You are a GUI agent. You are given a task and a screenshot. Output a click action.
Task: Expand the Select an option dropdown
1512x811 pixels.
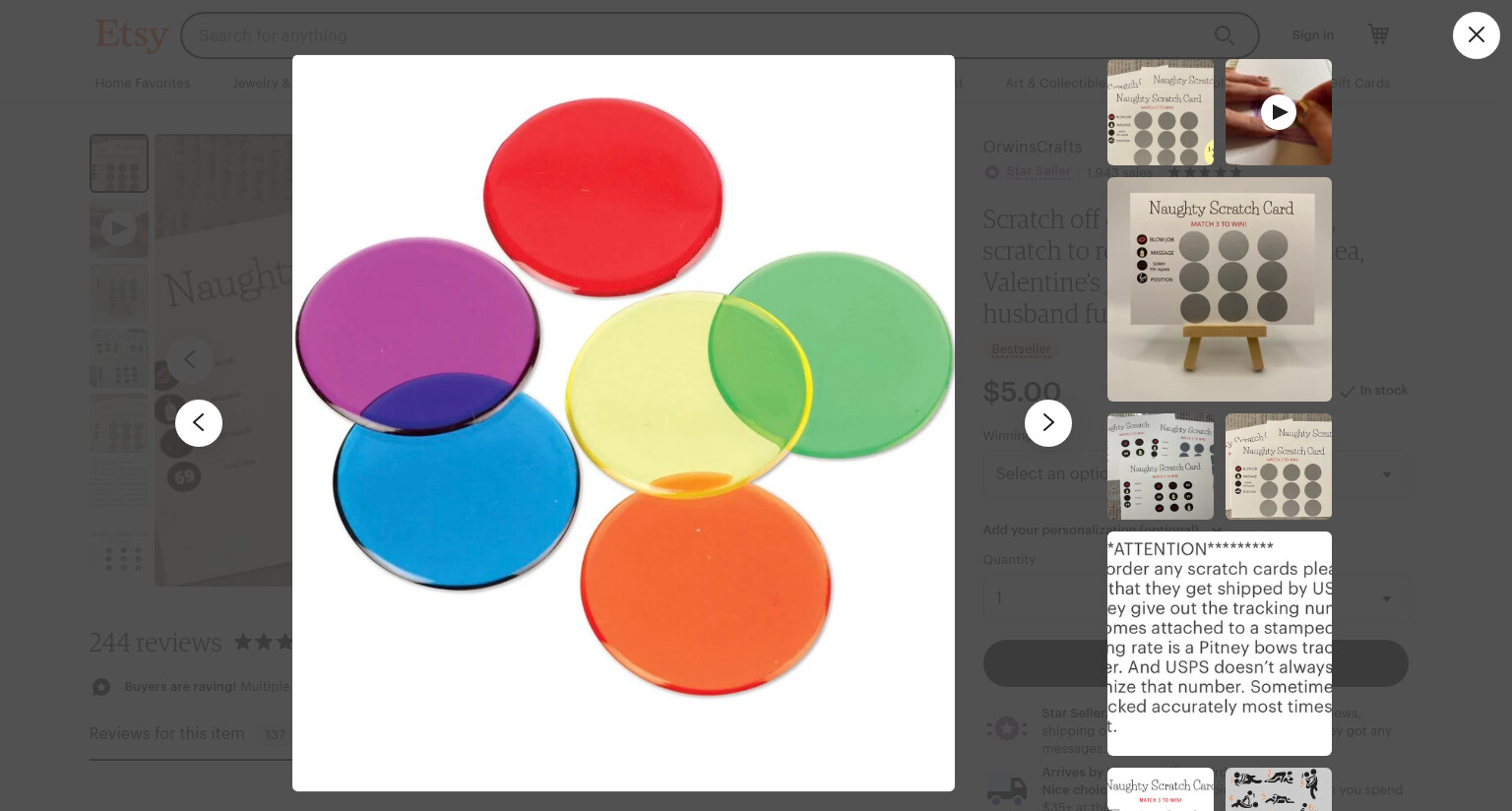1195,474
